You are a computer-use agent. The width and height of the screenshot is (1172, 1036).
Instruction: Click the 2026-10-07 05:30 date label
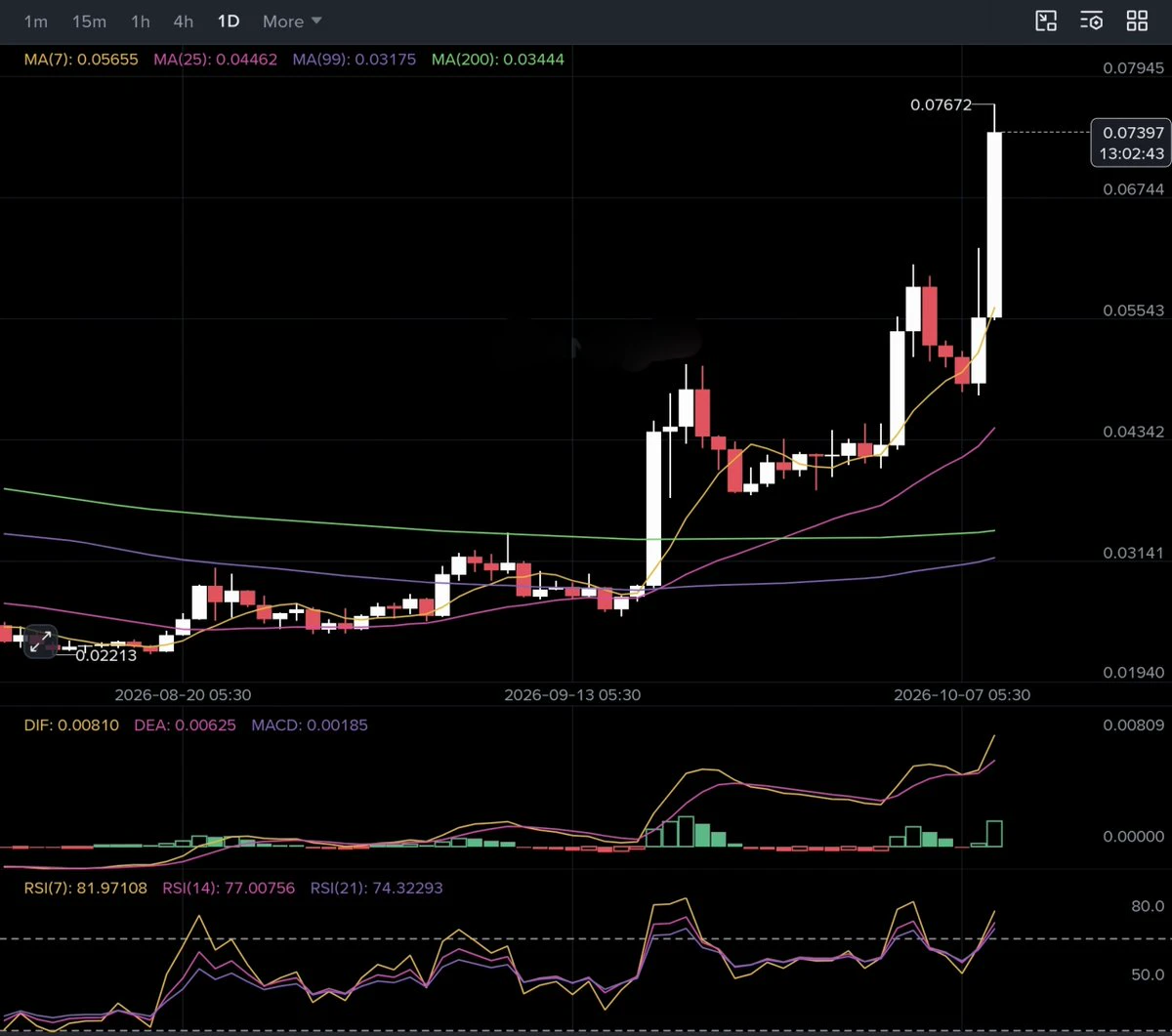[x=962, y=695]
